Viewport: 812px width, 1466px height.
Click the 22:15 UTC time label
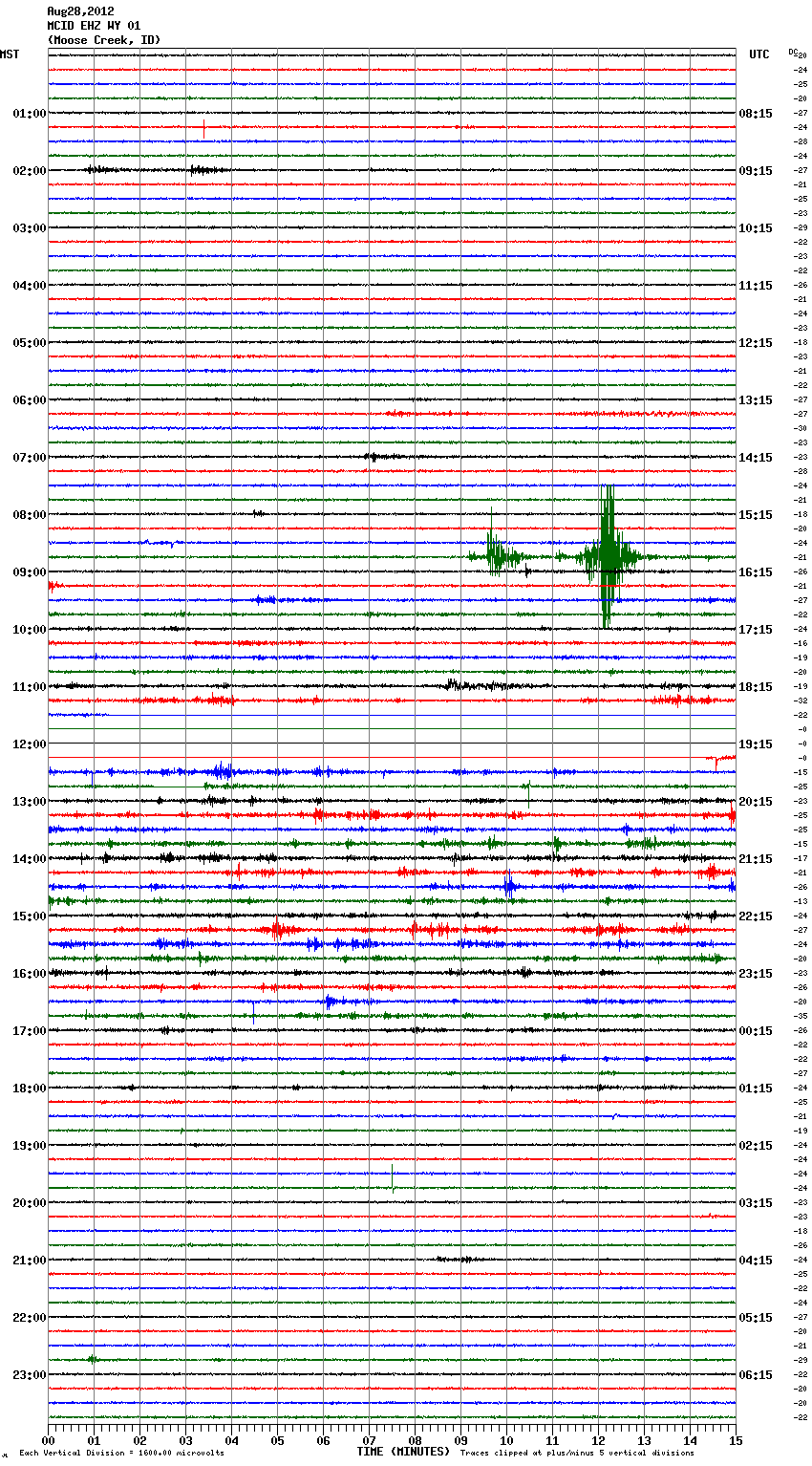coord(756,916)
